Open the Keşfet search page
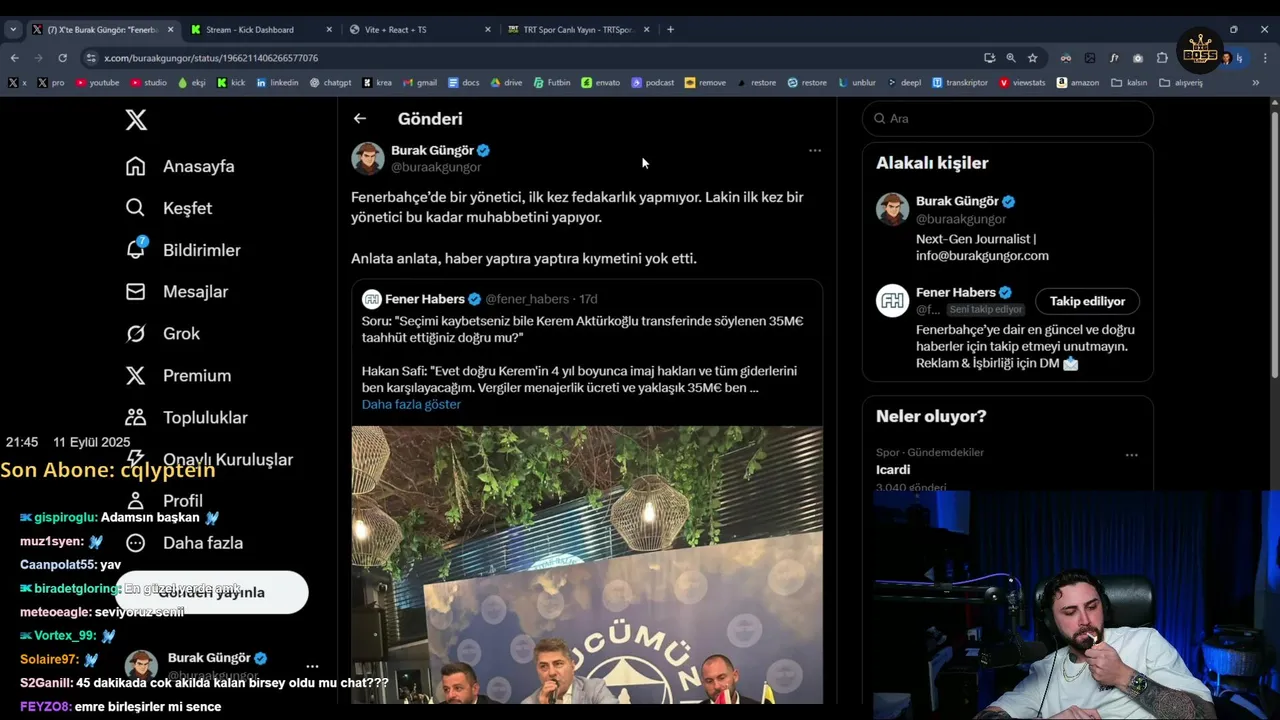This screenshot has height=720, width=1280. pos(169,208)
